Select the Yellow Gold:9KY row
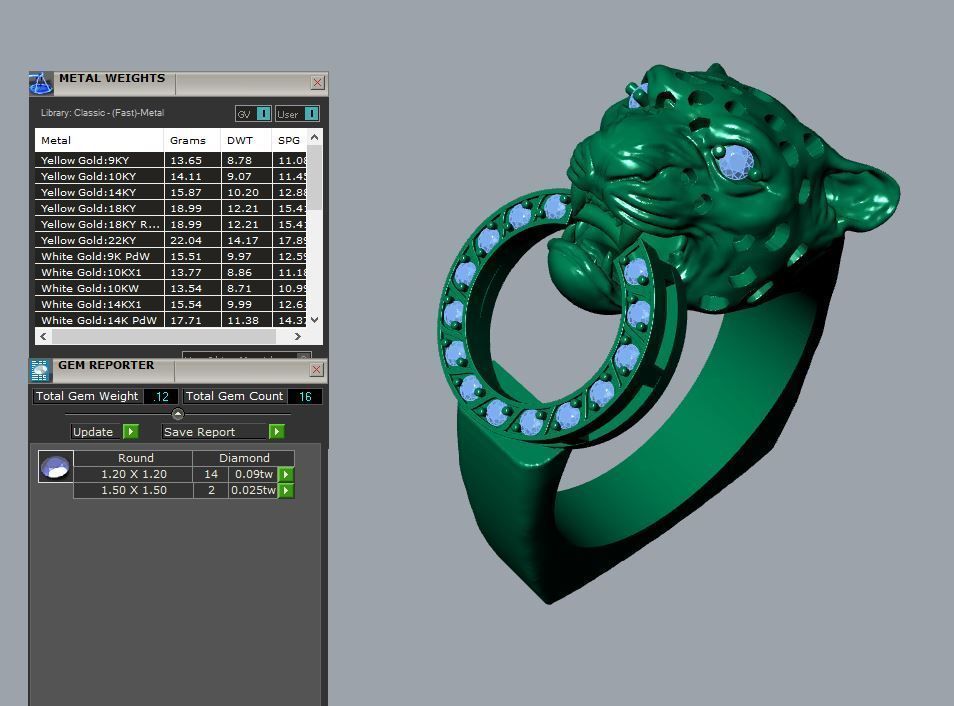Image resolution: width=954 pixels, height=706 pixels. [171, 160]
